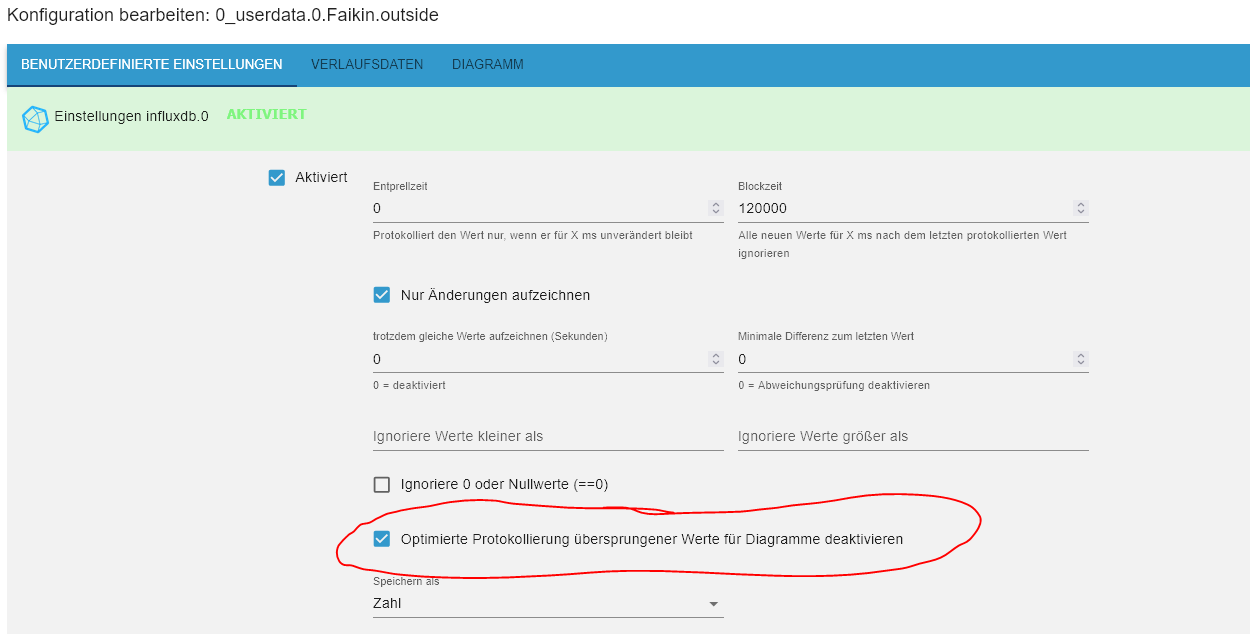The image size is (1250, 634).
Task: Click spinner of Minimale Differenz field
Action: coord(1080,359)
